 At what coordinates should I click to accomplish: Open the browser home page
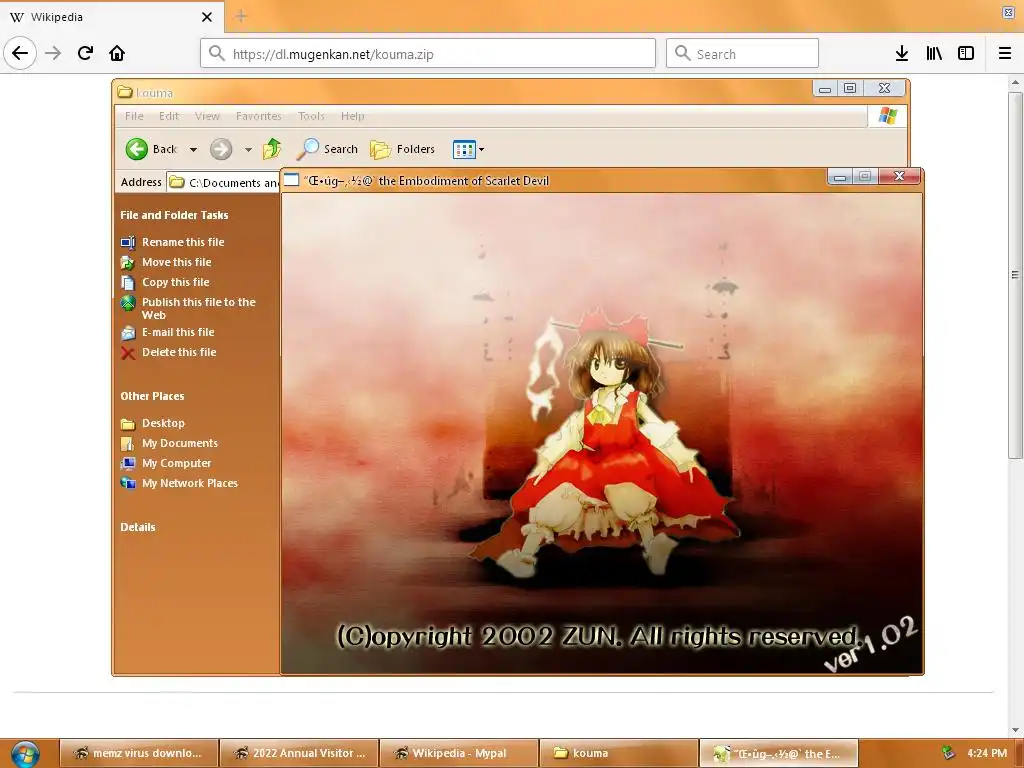[117, 53]
